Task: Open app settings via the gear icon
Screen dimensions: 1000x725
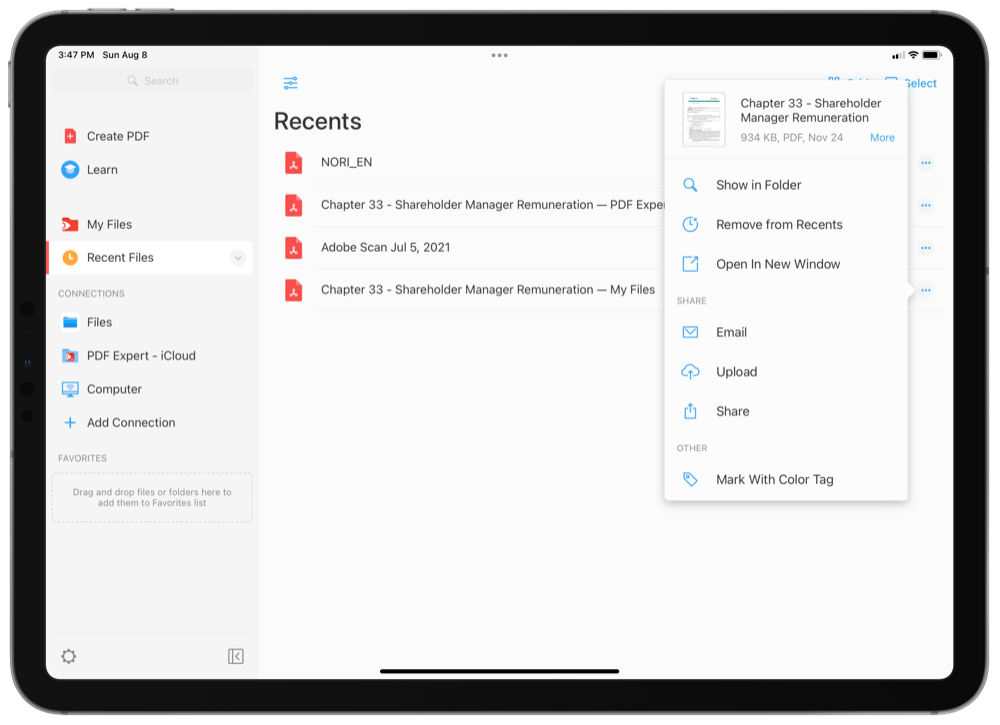Action: point(68,656)
